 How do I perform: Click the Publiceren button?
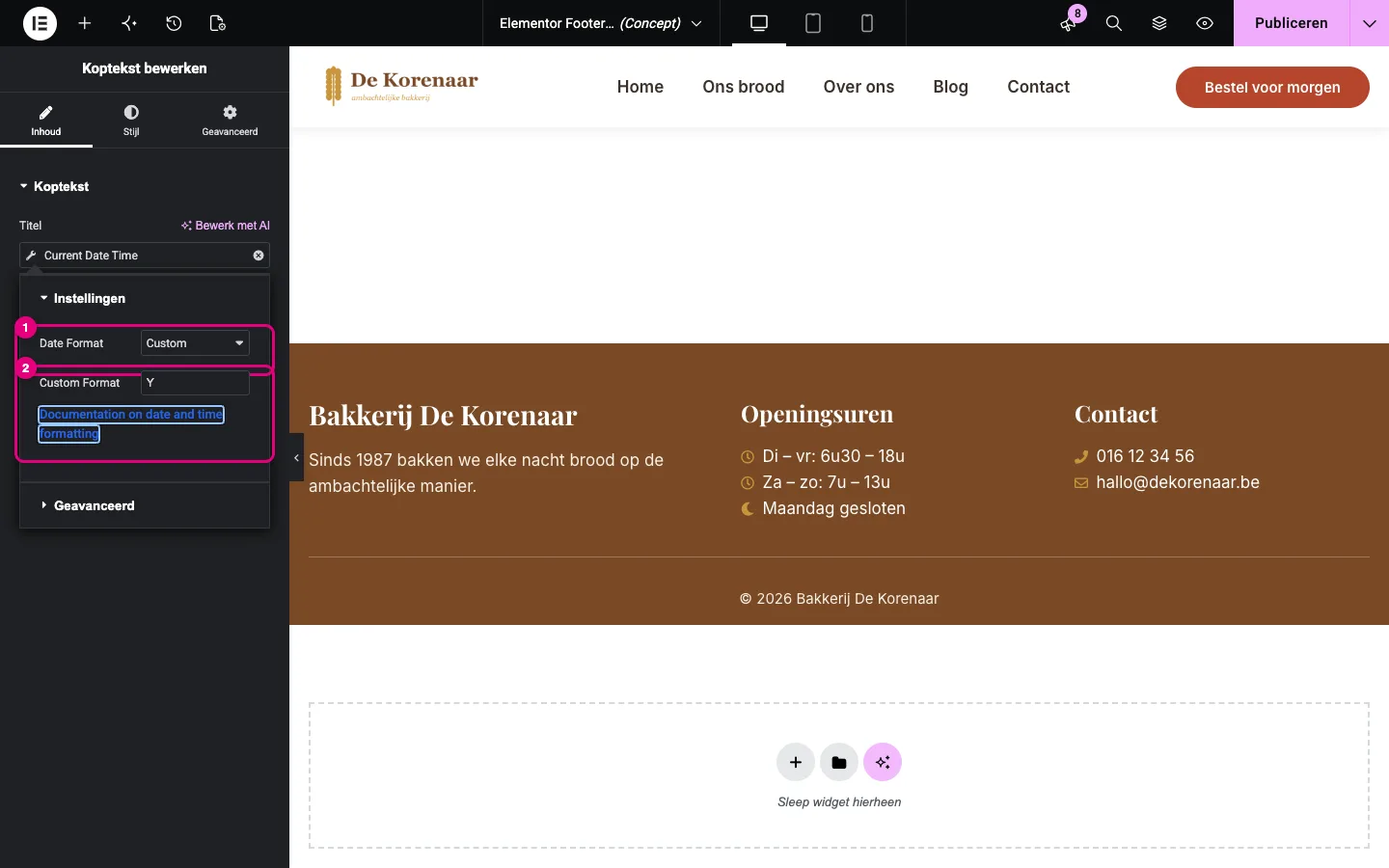(x=1291, y=23)
